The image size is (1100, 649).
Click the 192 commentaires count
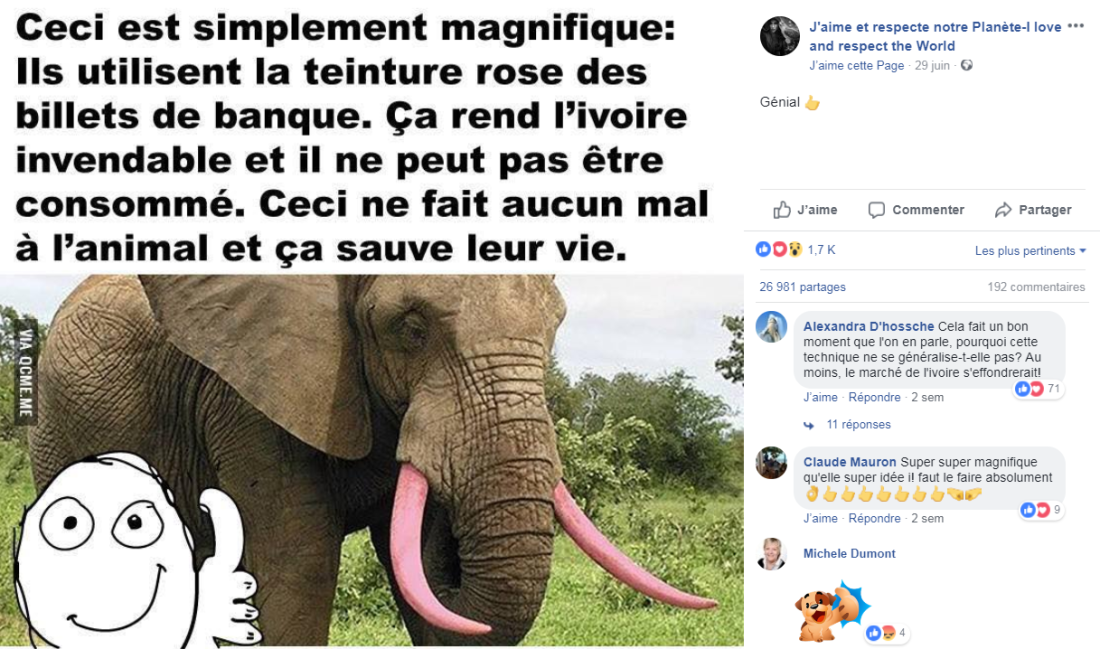click(1036, 287)
